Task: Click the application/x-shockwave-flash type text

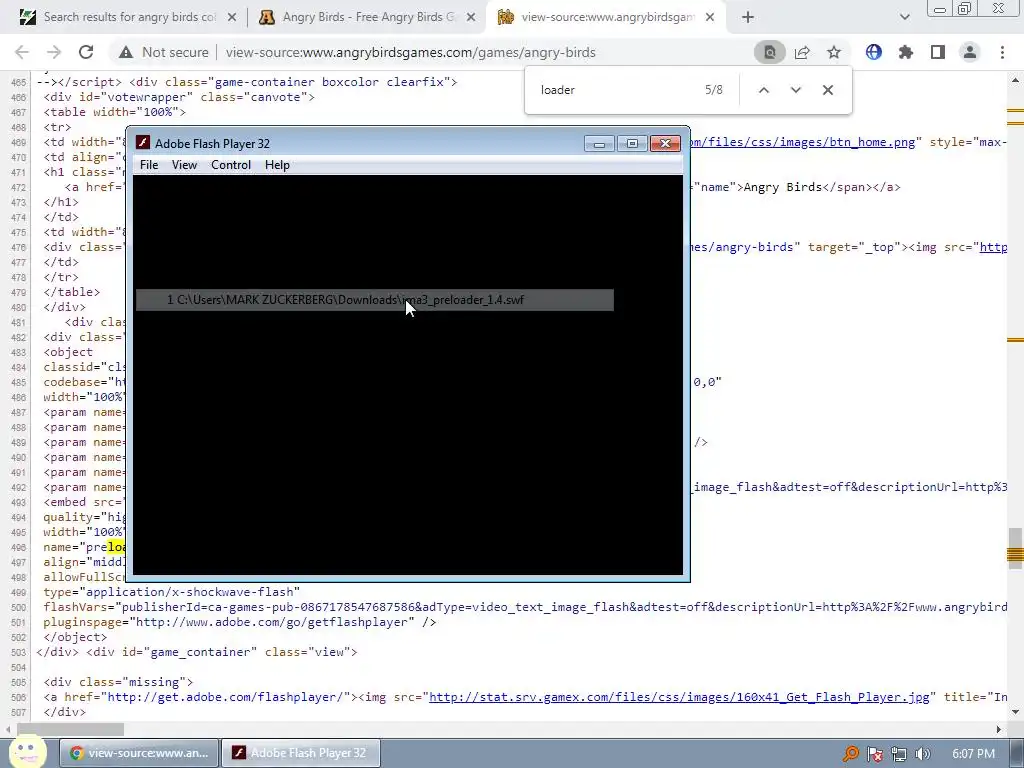Action: click(x=172, y=592)
